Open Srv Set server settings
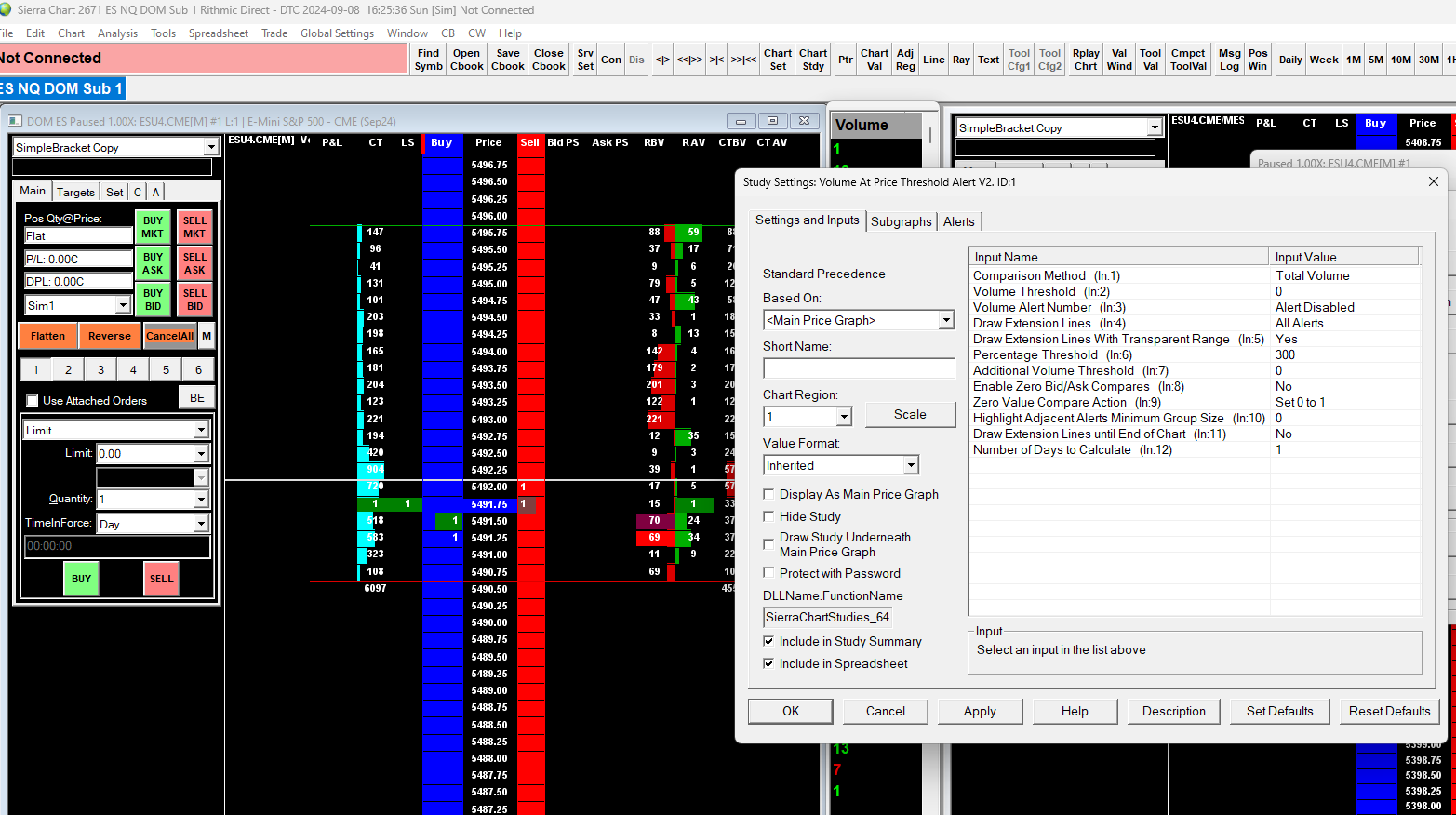1456x815 pixels. coord(585,60)
